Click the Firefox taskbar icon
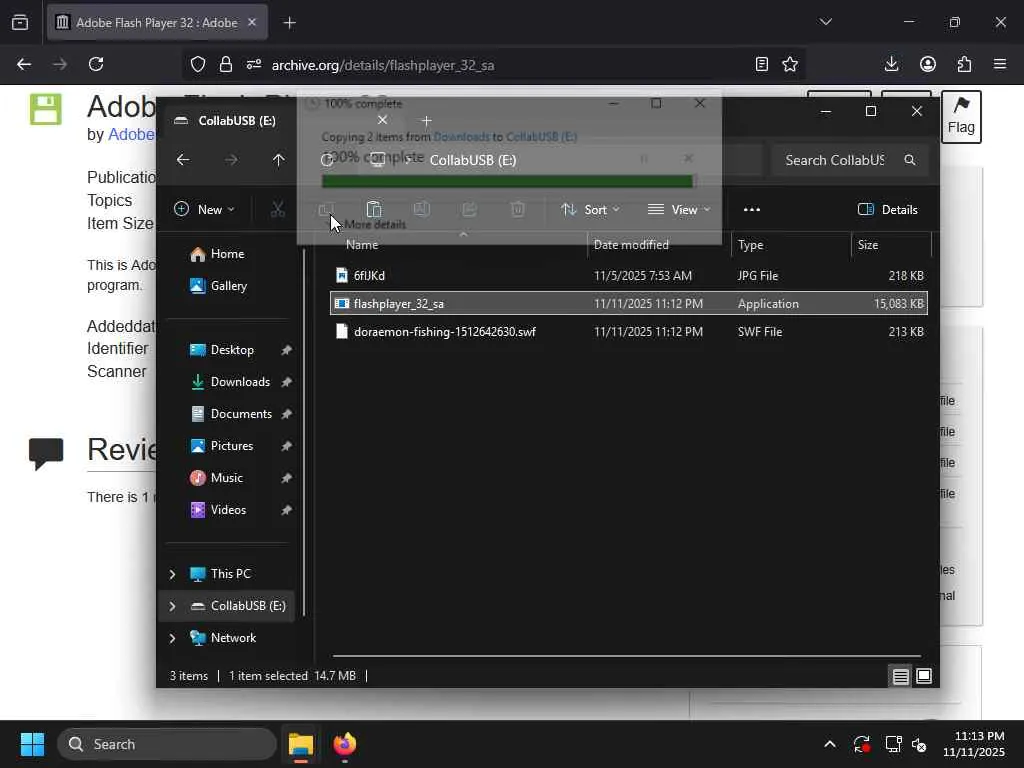 [x=345, y=744]
